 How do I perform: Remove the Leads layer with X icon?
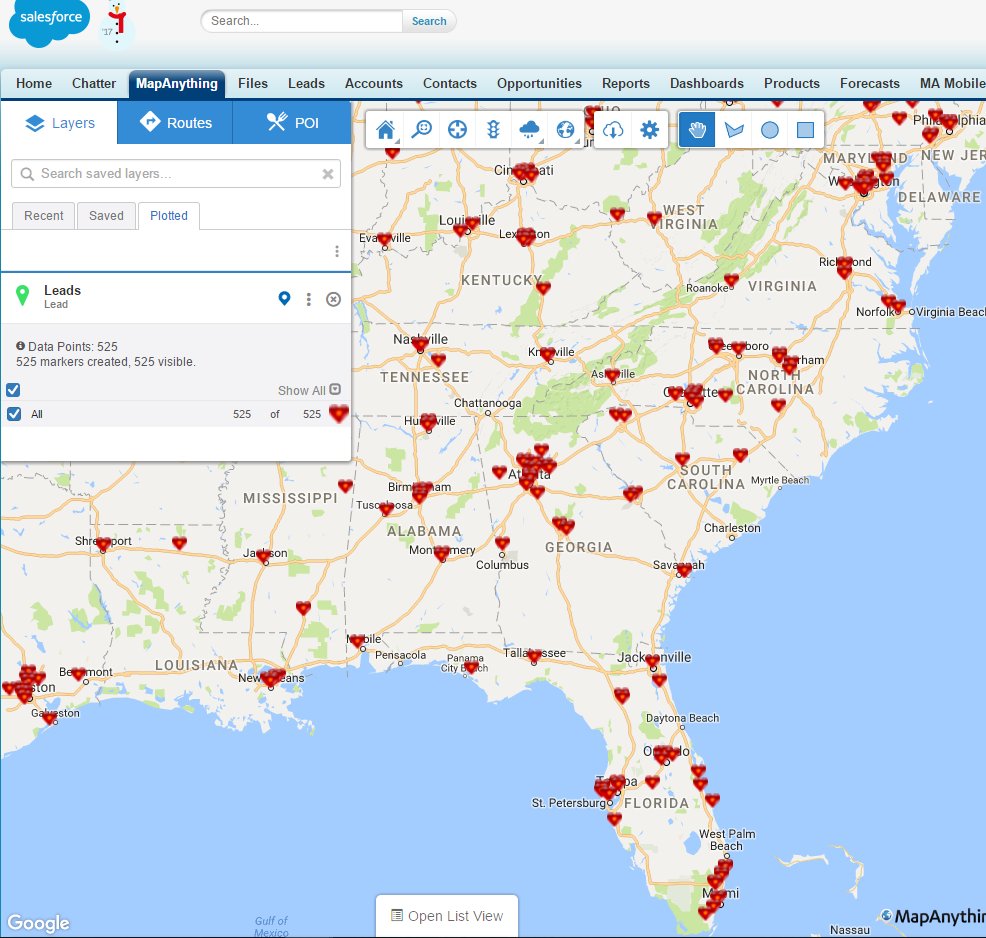(x=333, y=299)
